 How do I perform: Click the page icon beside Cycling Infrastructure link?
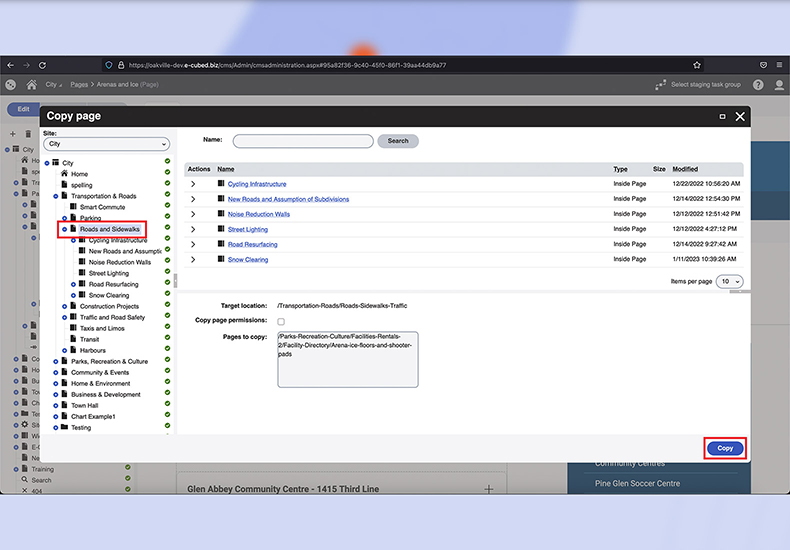[x=221, y=184]
